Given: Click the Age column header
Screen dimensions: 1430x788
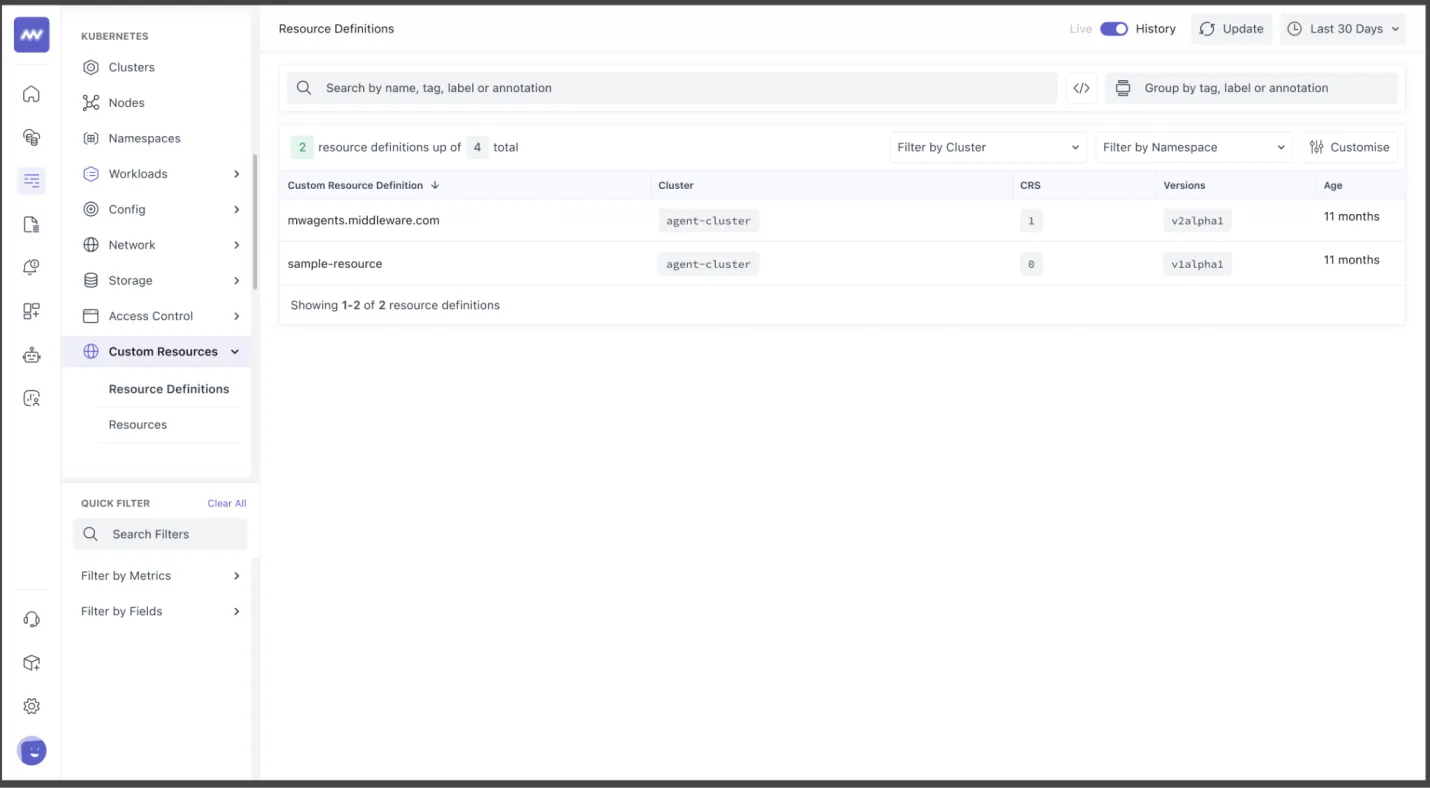Looking at the screenshot, I should click(x=1333, y=185).
